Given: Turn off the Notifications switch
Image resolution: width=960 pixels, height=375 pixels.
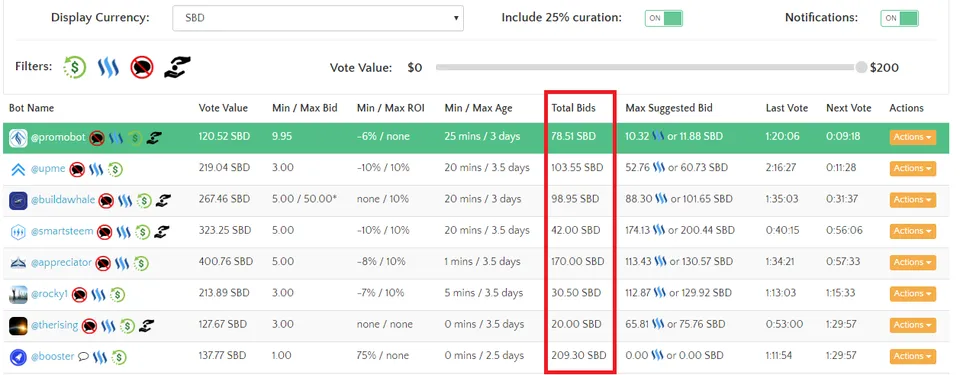Looking at the screenshot, I should tap(899, 18).
